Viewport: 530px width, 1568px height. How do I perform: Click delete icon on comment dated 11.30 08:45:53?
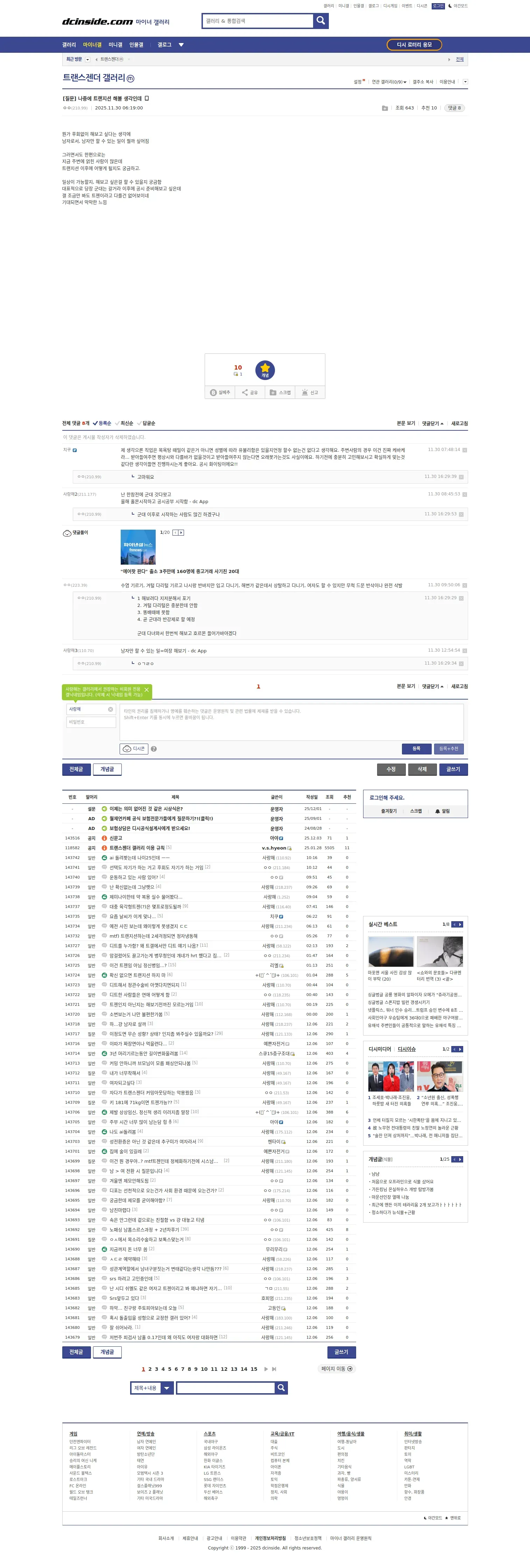tap(465, 494)
